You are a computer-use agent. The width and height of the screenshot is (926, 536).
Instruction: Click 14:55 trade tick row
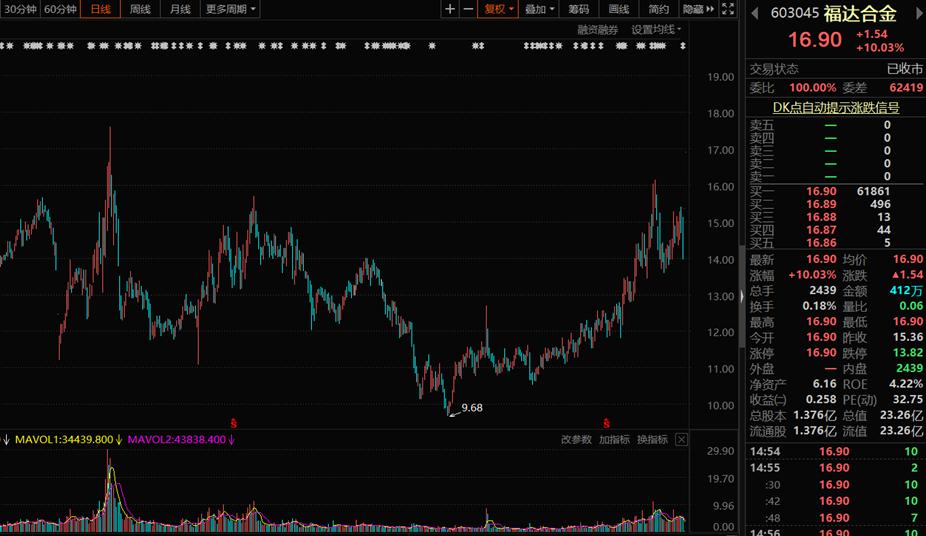pyautogui.click(x=836, y=468)
